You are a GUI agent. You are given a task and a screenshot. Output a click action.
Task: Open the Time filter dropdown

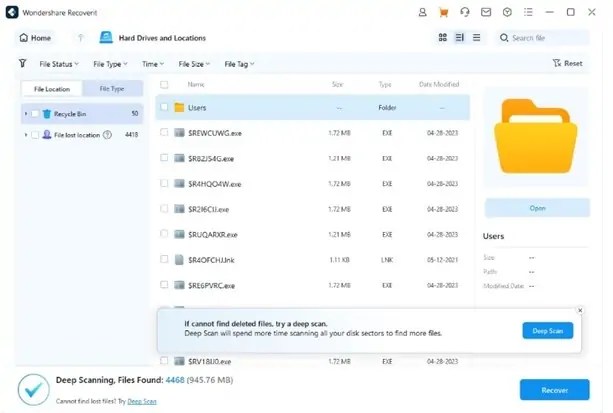pos(153,64)
